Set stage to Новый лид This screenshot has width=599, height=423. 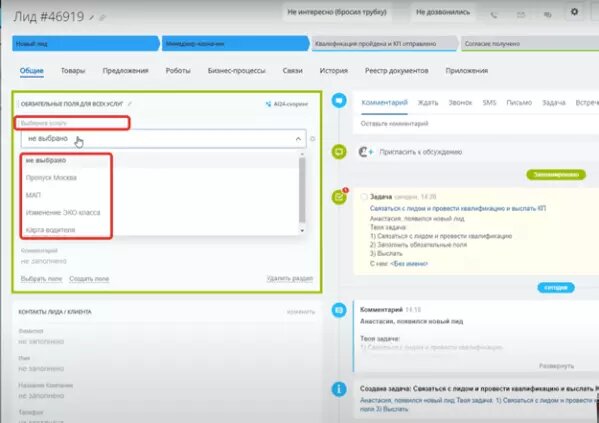tap(86, 44)
